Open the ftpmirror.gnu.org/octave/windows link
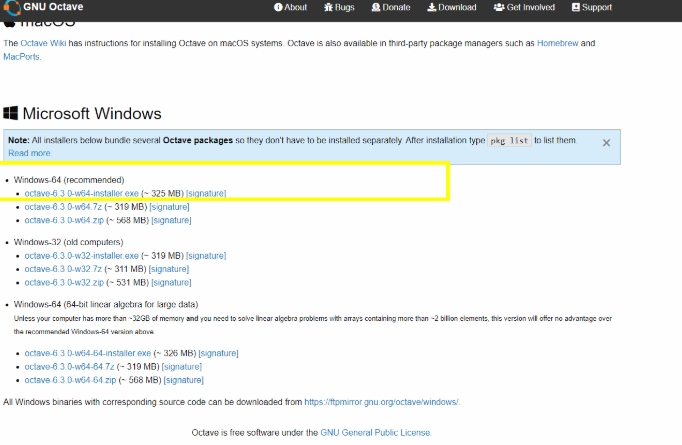This screenshot has height=445, width=682. [382, 402]
